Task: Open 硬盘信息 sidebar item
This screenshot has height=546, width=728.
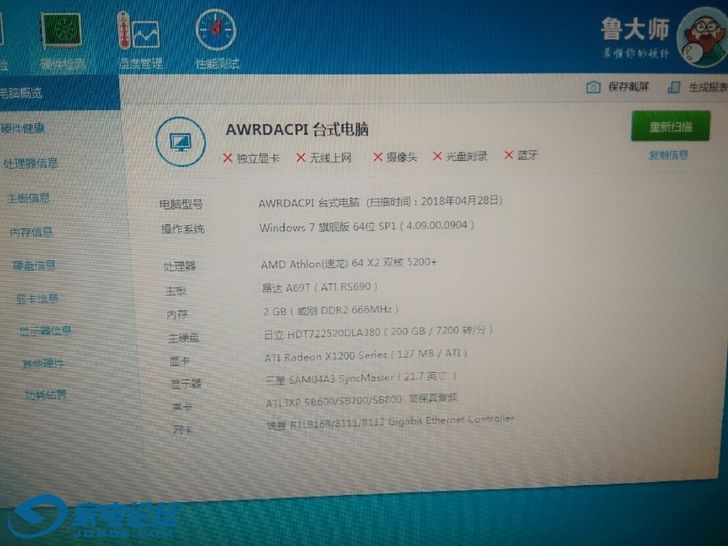Action: tap(34, 265)
